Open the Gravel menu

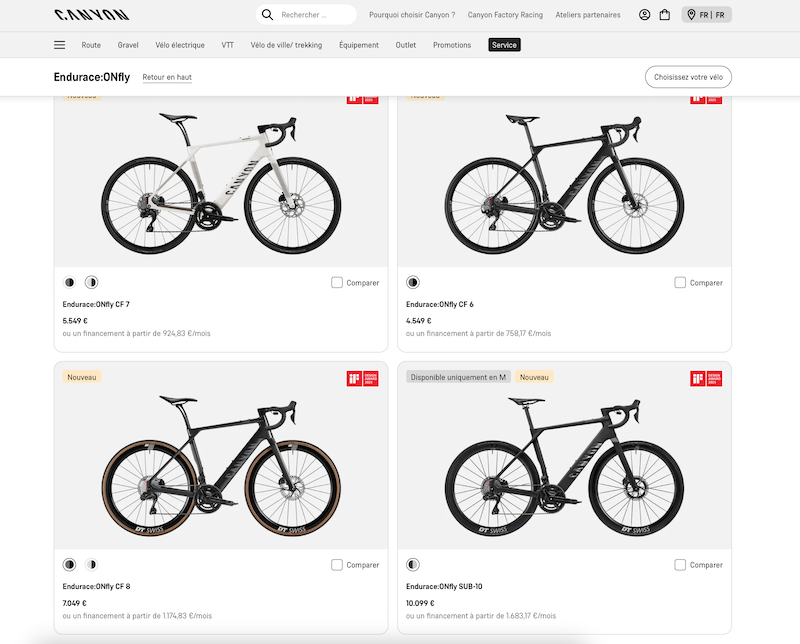(x=128, y=45)
